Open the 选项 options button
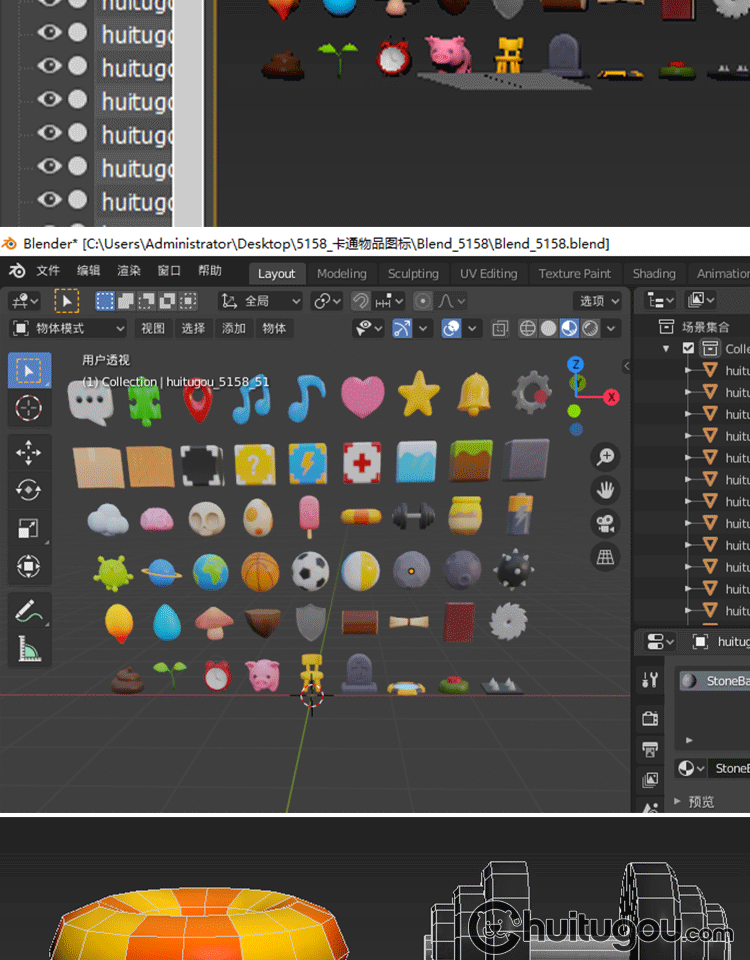The image size is (750, 960). pos(597,301)
